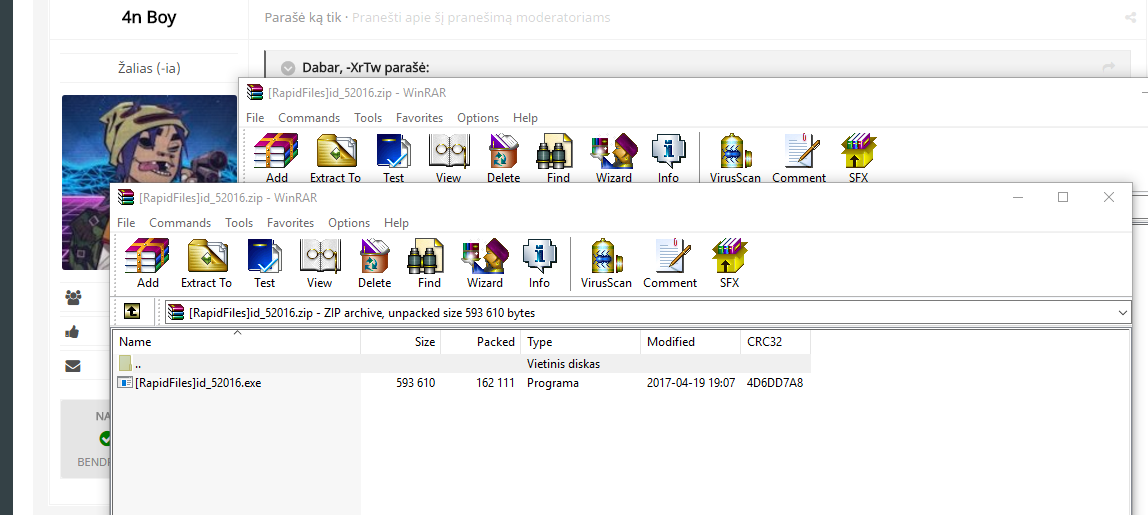Screen dimensions: 1148x515
Task: Sort by Name column header
Action: pos(236,341)
